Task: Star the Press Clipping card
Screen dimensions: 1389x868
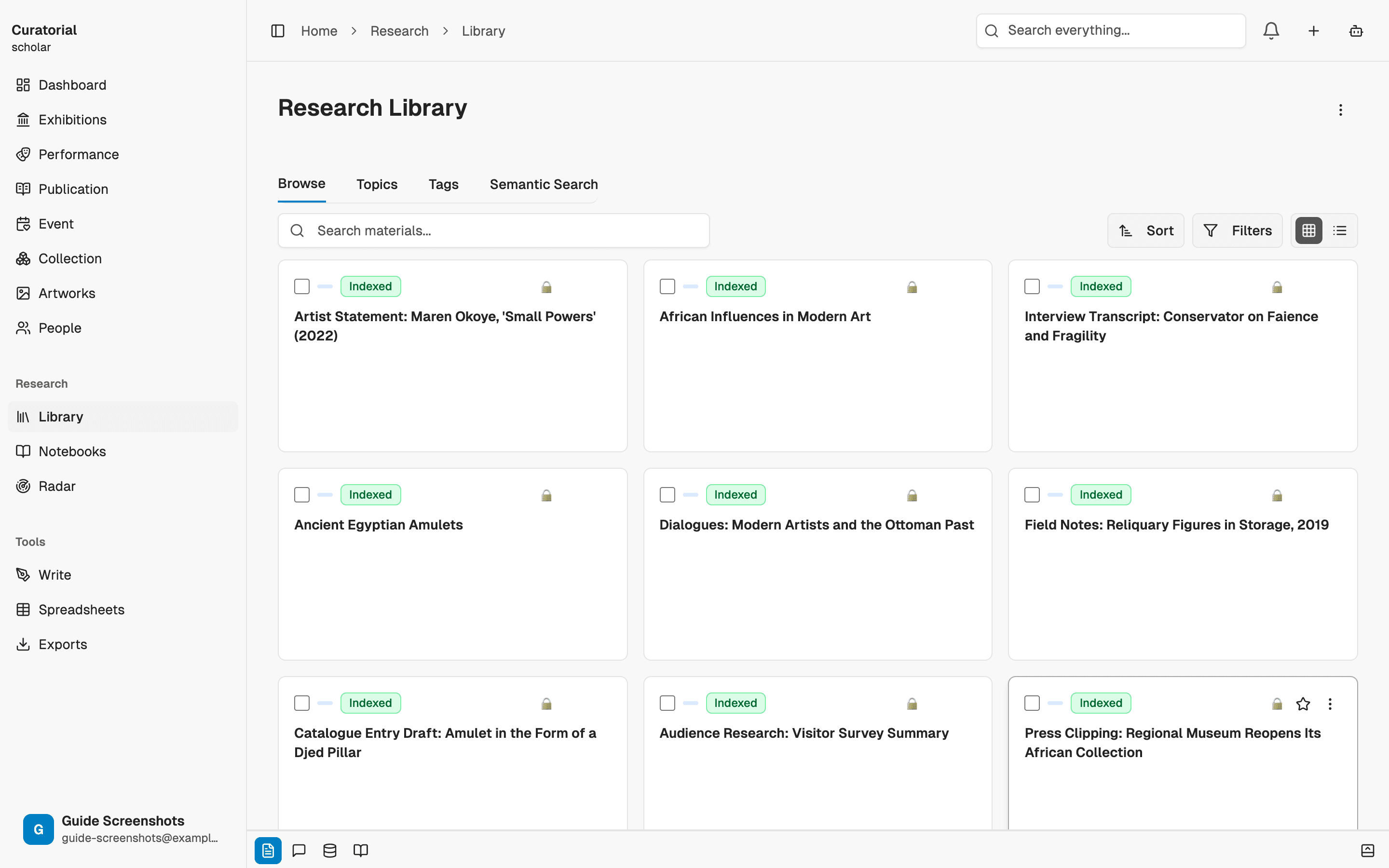Action: point(1303,704)
